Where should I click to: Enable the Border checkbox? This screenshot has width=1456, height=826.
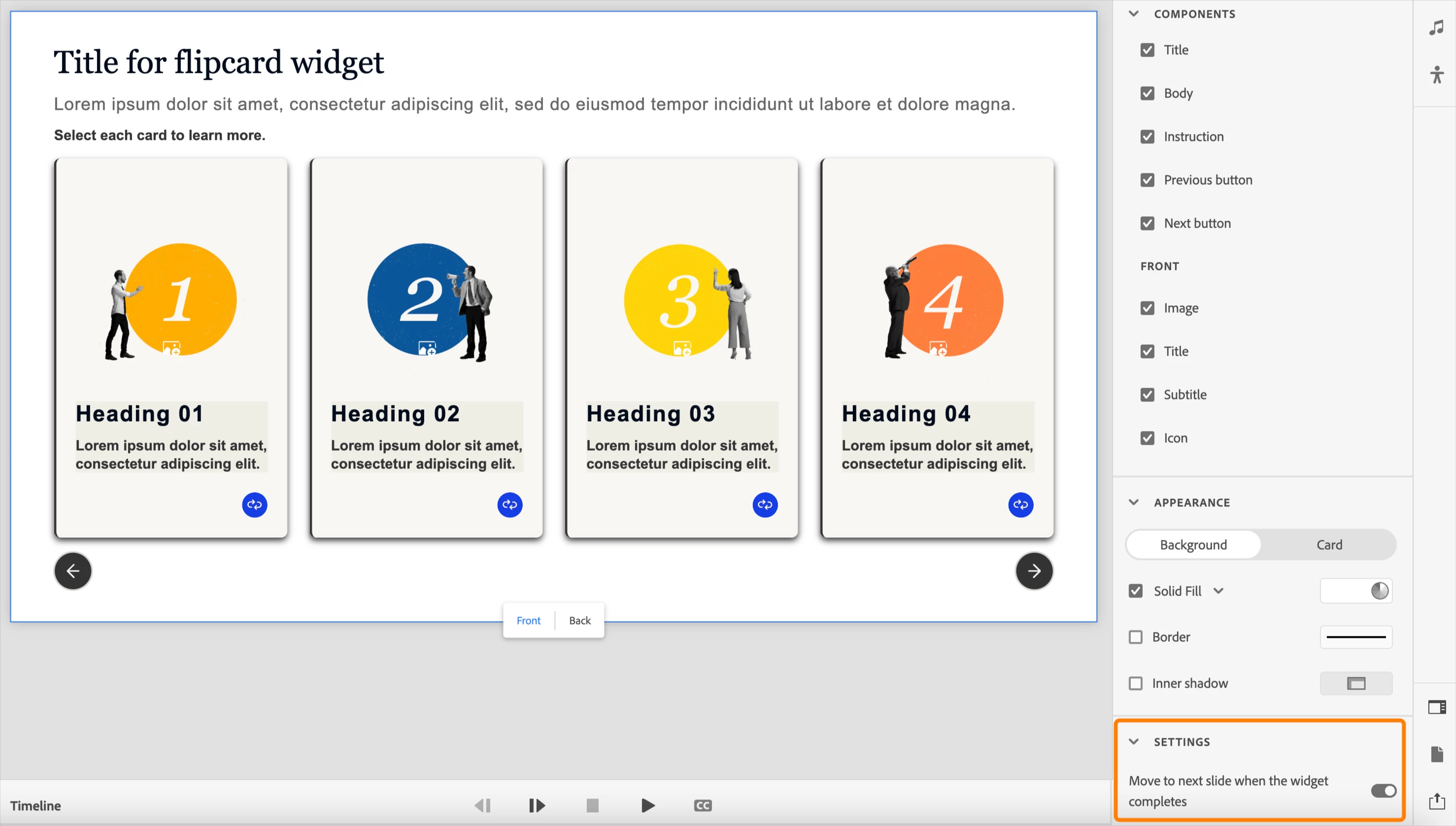(x=1135, y=637)
